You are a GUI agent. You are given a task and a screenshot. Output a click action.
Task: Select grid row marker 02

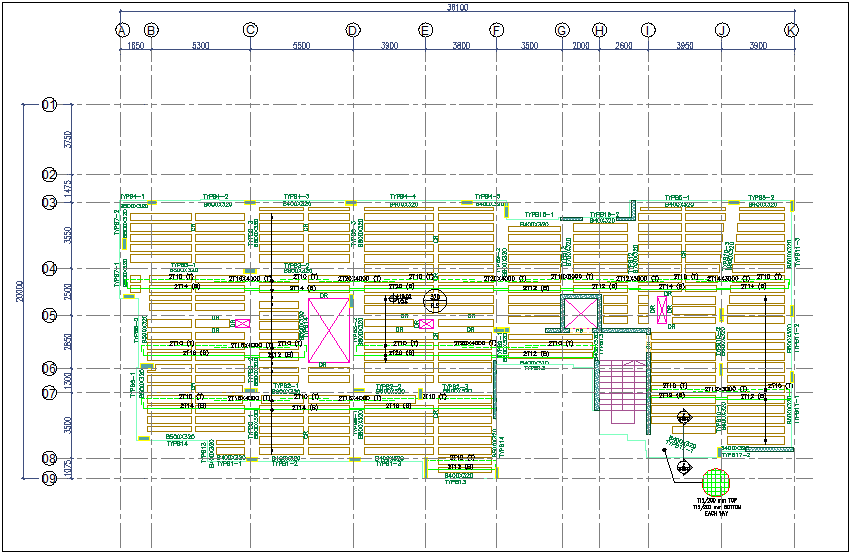point(49,174)
